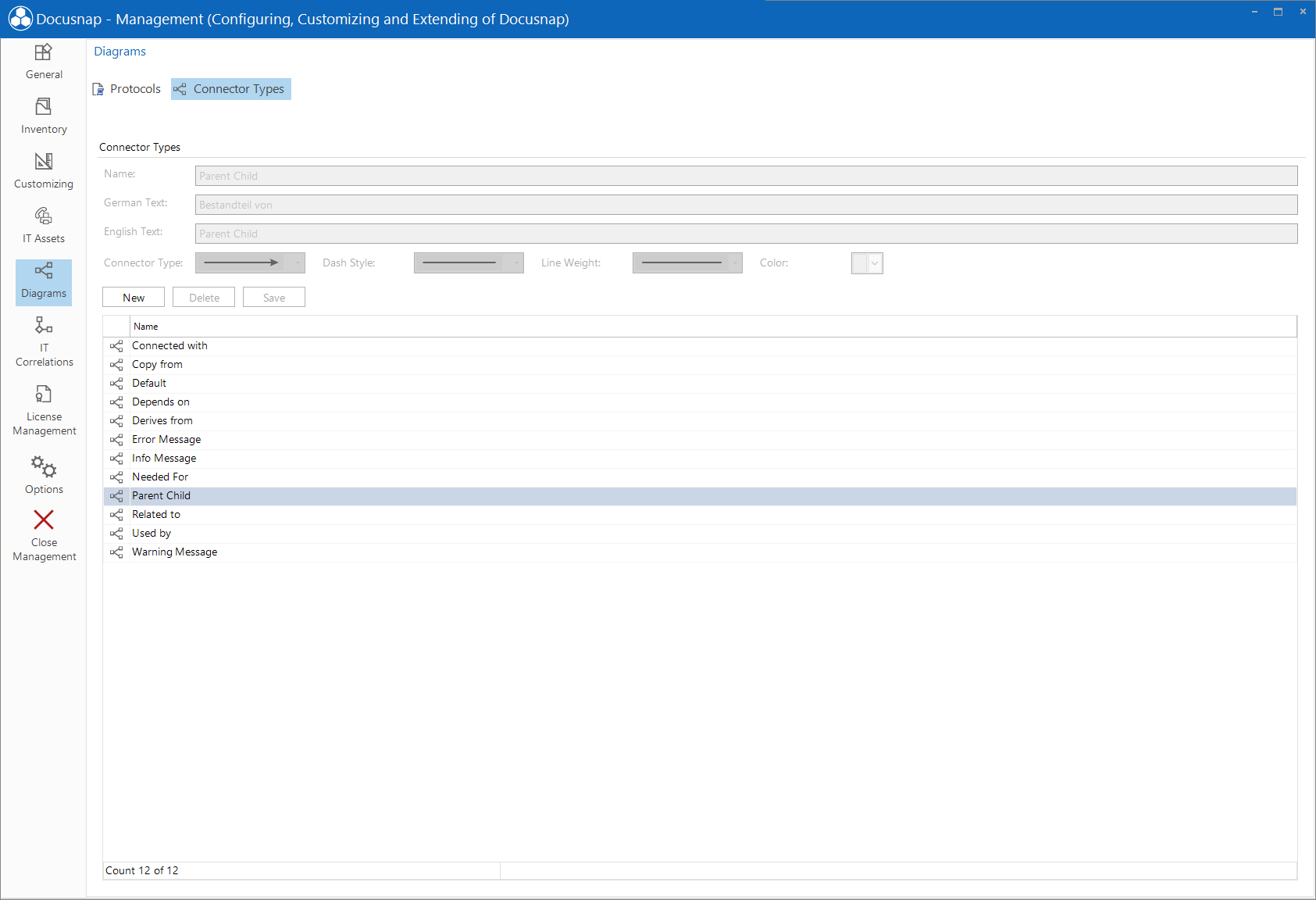Select the Related to row
This screenshot has width=1316, height=900.
coord(700,515)
